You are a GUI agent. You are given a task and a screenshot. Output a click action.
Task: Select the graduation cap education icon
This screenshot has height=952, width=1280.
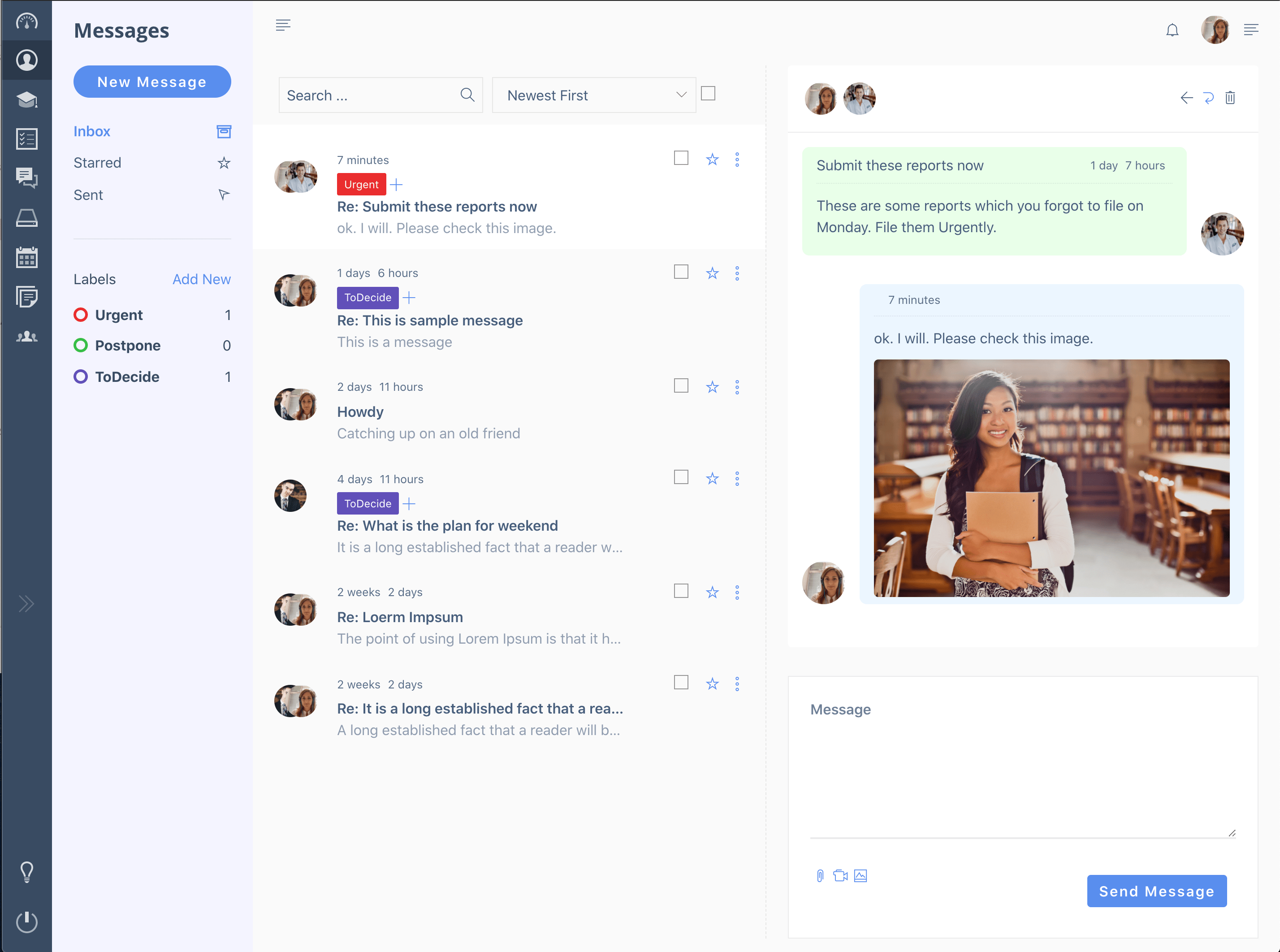click(26, 99)
